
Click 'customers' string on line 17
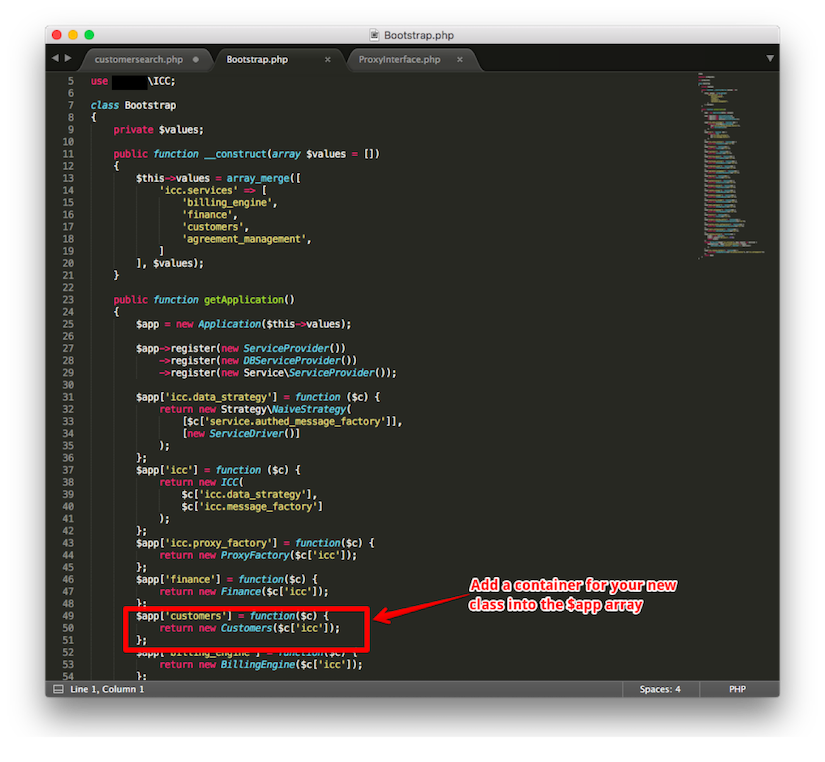tap(213, 227)
